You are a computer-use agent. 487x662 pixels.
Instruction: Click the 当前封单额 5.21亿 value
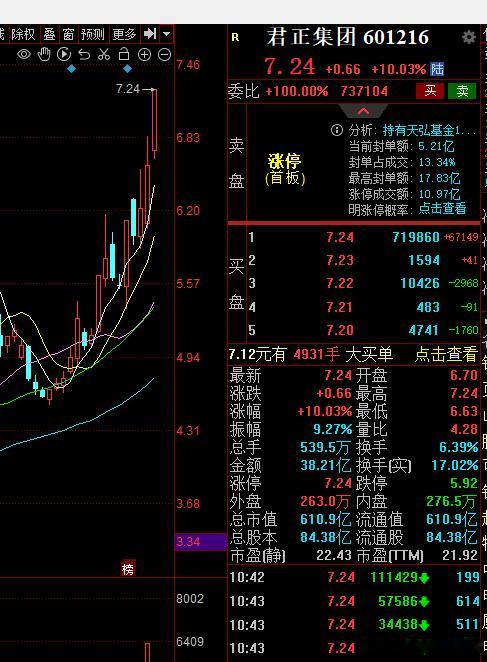coord(436,147)
